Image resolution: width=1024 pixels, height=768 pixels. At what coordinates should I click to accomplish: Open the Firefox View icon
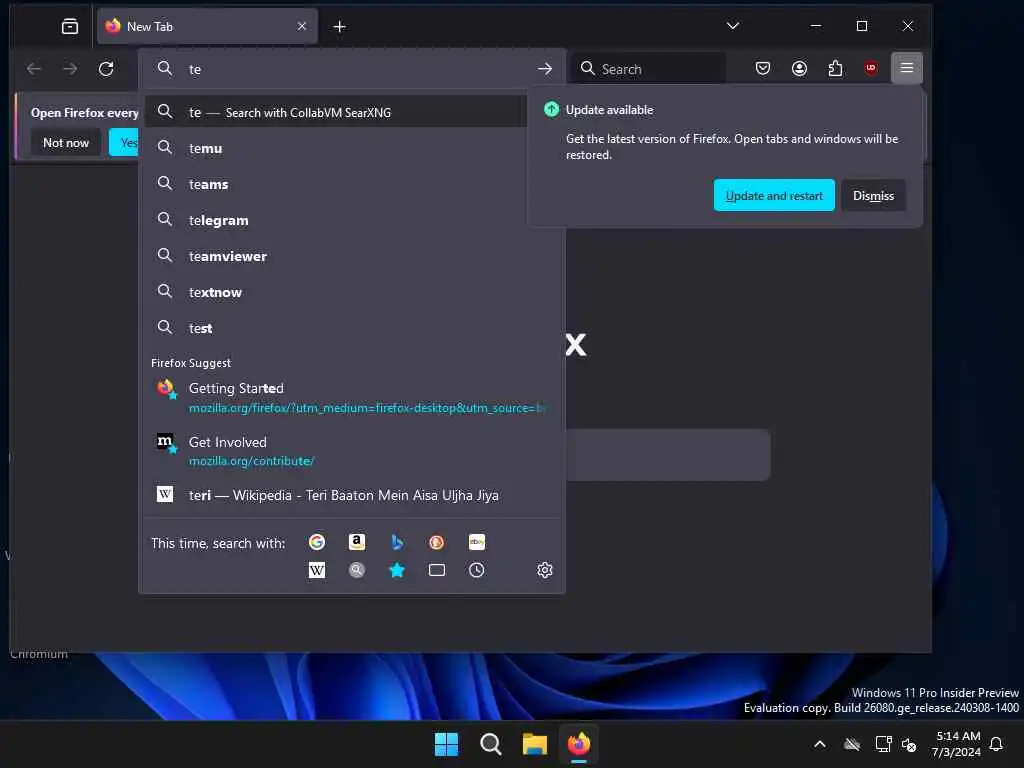click(x=69, y=26)
